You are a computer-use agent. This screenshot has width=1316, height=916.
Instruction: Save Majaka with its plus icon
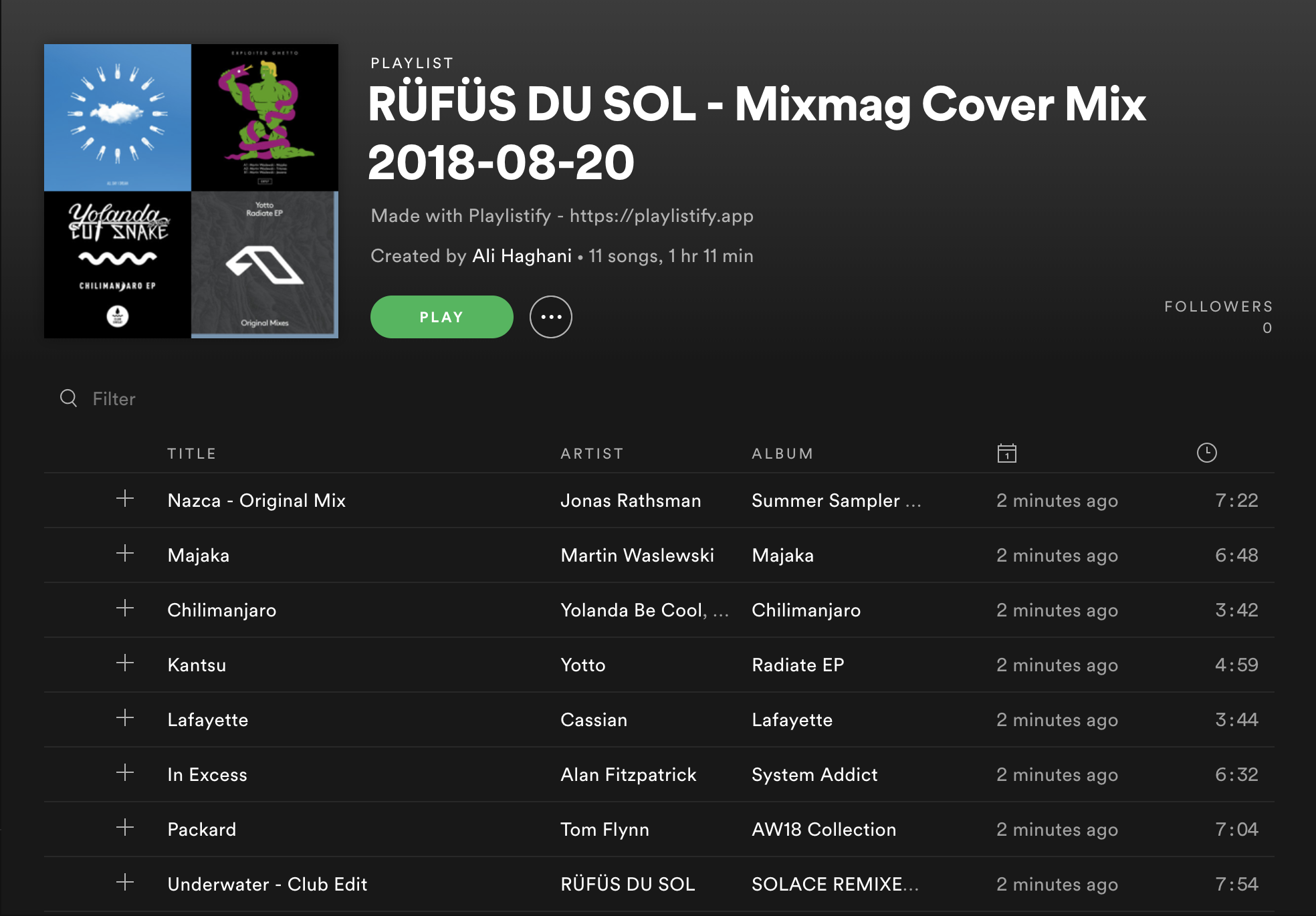click(x=125, y=554)
